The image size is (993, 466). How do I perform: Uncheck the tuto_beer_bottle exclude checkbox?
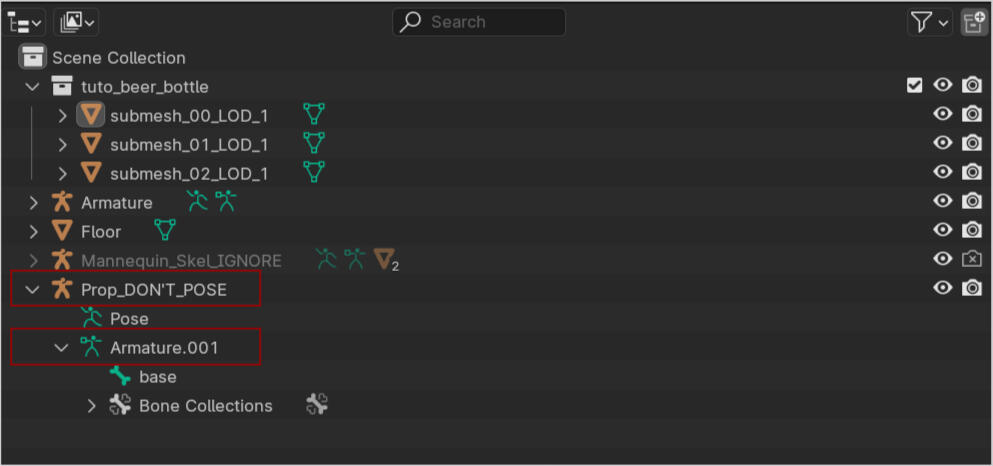[914, 86]
